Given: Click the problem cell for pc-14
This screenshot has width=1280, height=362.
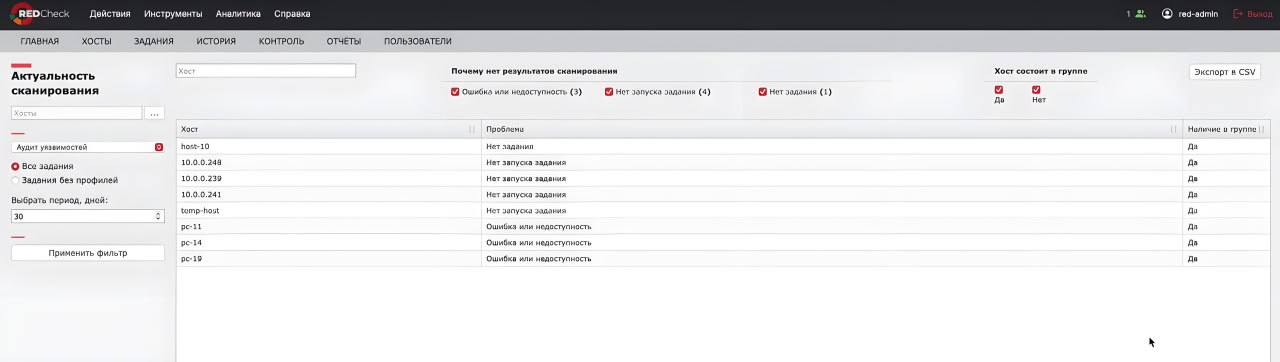Looking at the screenshot, I should point(831,242).
